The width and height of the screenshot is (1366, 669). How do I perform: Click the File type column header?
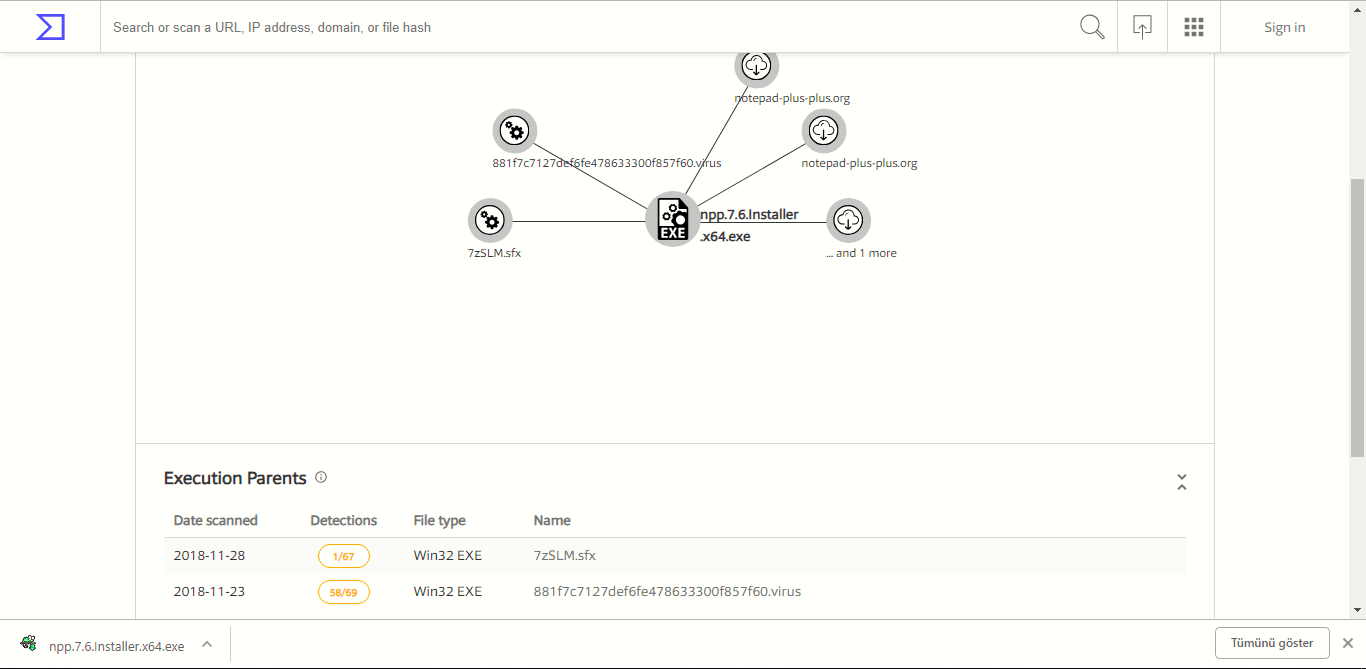(440, 520)
